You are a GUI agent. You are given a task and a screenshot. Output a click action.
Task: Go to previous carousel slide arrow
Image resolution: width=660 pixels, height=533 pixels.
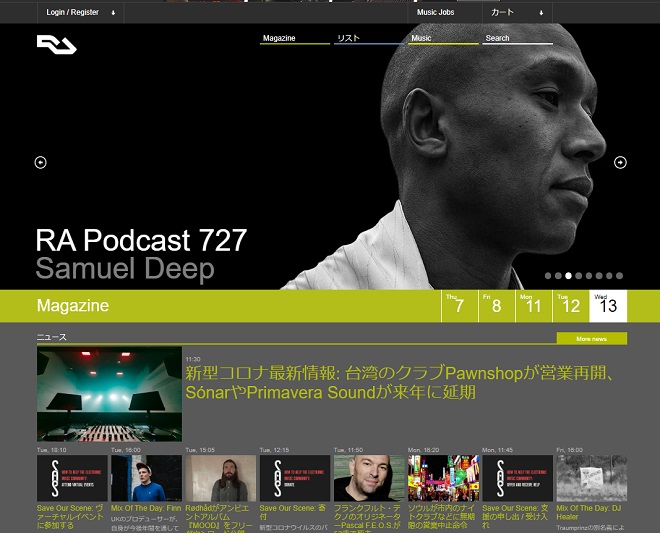point(41,163)
